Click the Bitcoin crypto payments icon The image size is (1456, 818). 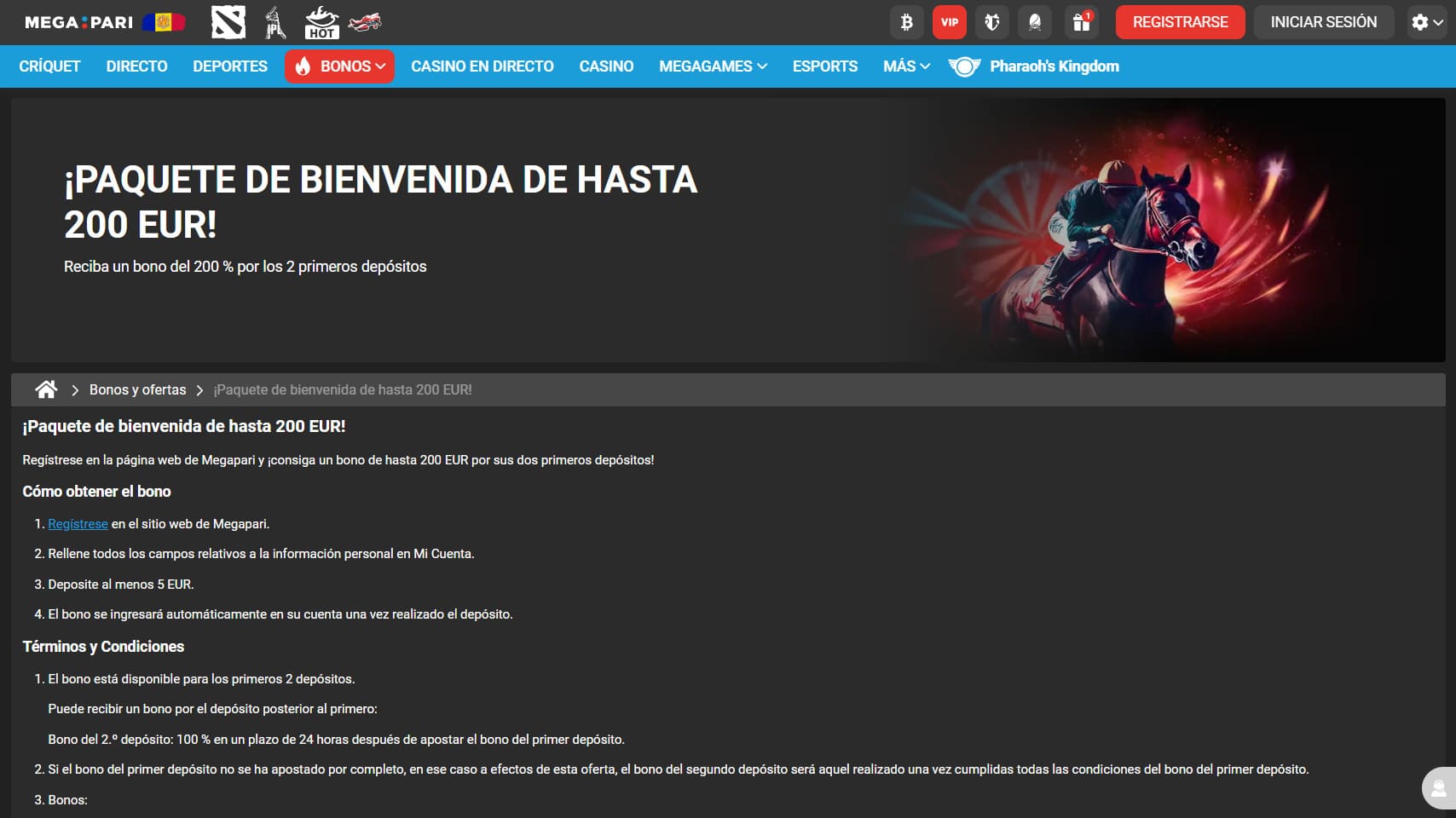coord(906,22)
